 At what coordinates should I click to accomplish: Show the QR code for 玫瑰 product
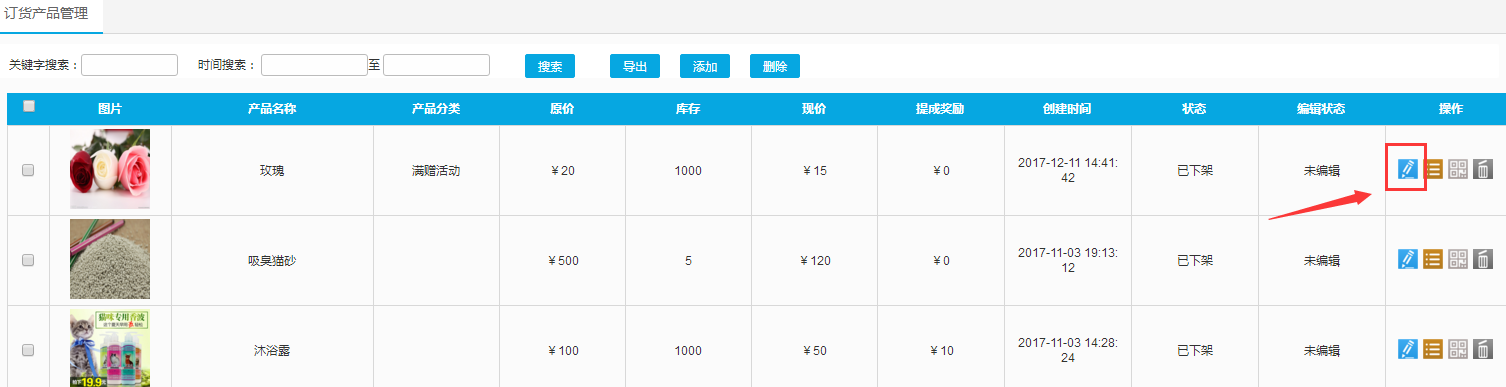point(1458,169)
